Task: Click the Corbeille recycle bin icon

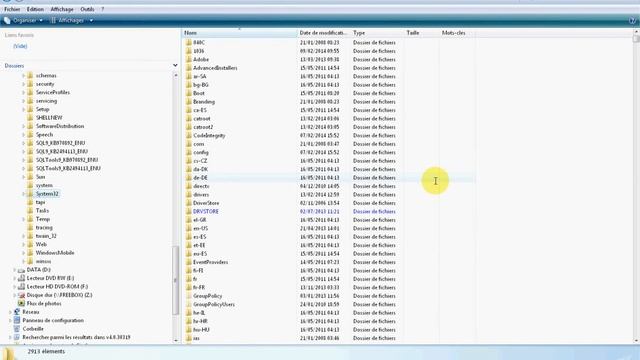Action: [x=17, y=329]
